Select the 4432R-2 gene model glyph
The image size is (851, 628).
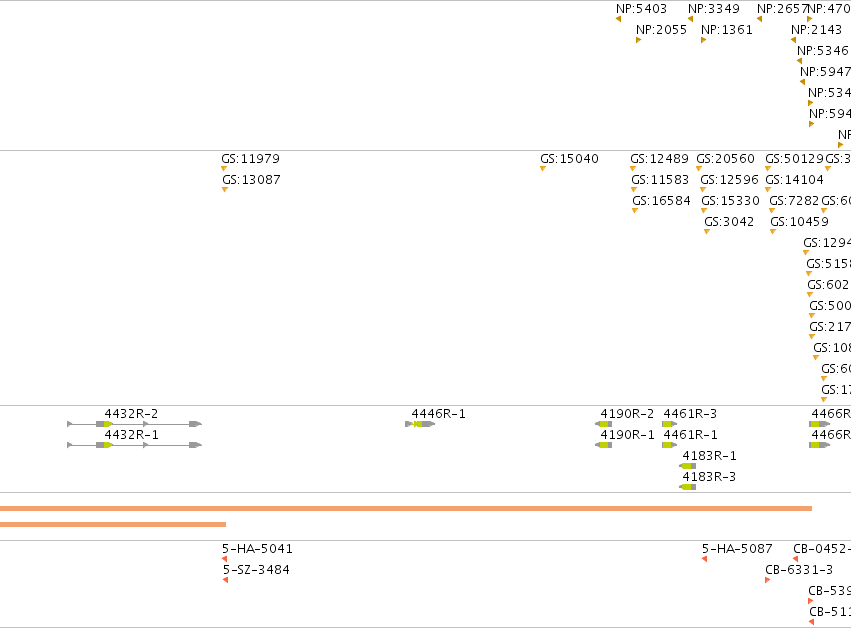[x=135, y=424]
